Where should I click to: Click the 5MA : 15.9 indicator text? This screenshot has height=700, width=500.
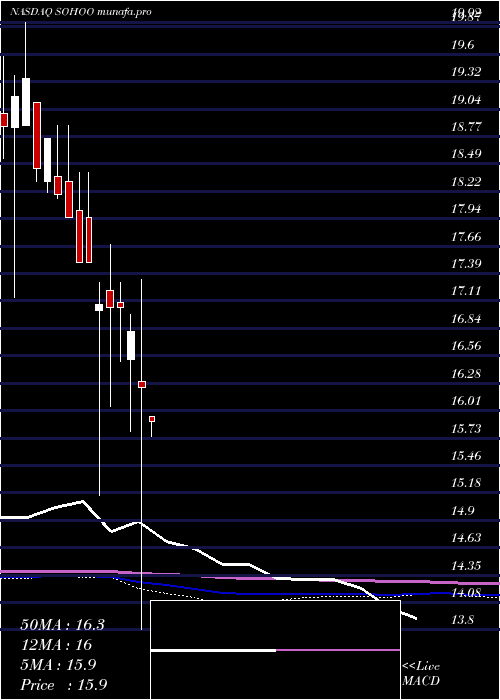coord(58,665)
